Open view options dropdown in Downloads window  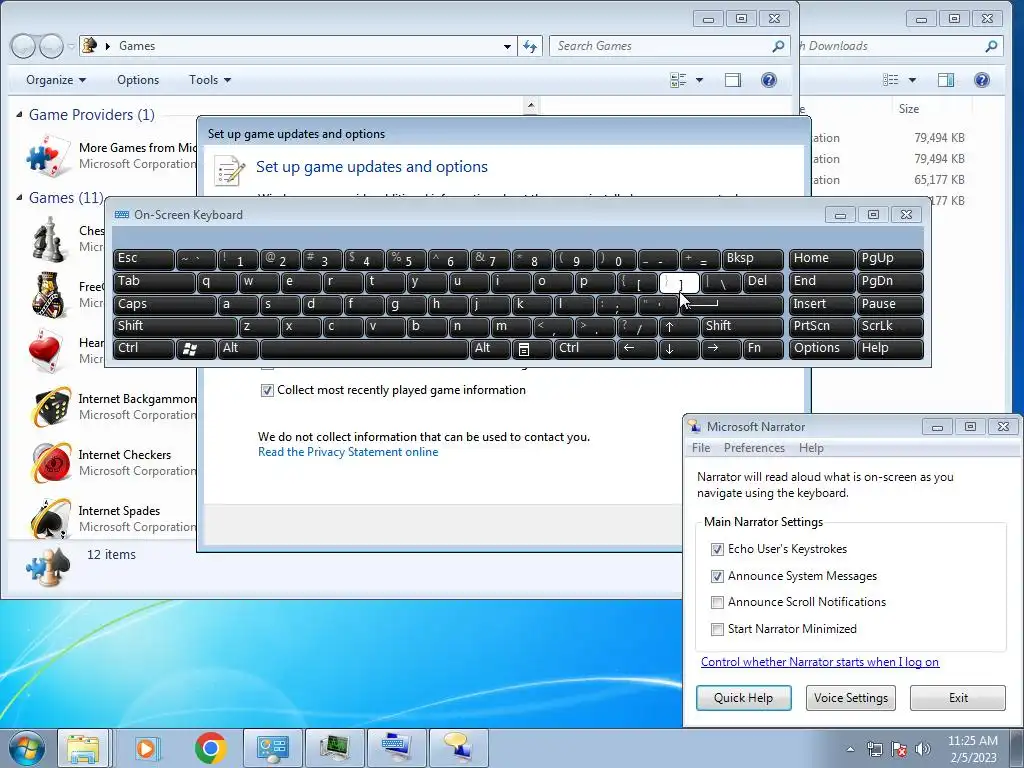click(x=912, y=80)
